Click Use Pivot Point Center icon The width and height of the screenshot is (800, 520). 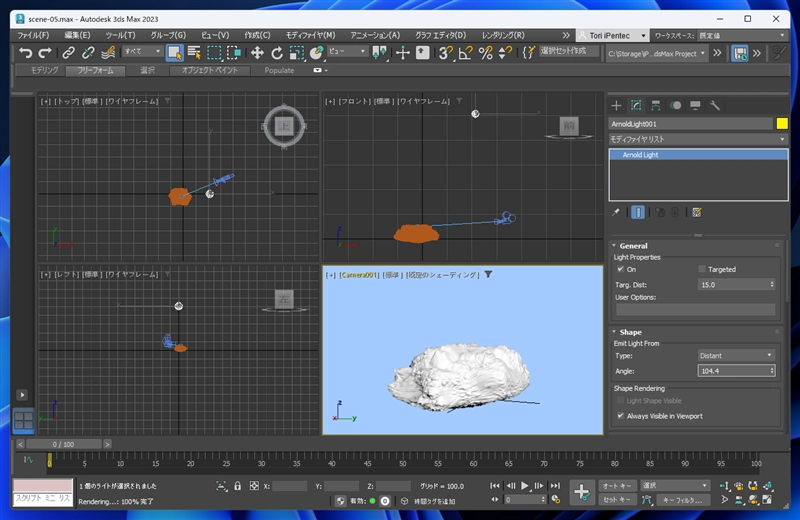pyautogui.click(x=380, y=53)
